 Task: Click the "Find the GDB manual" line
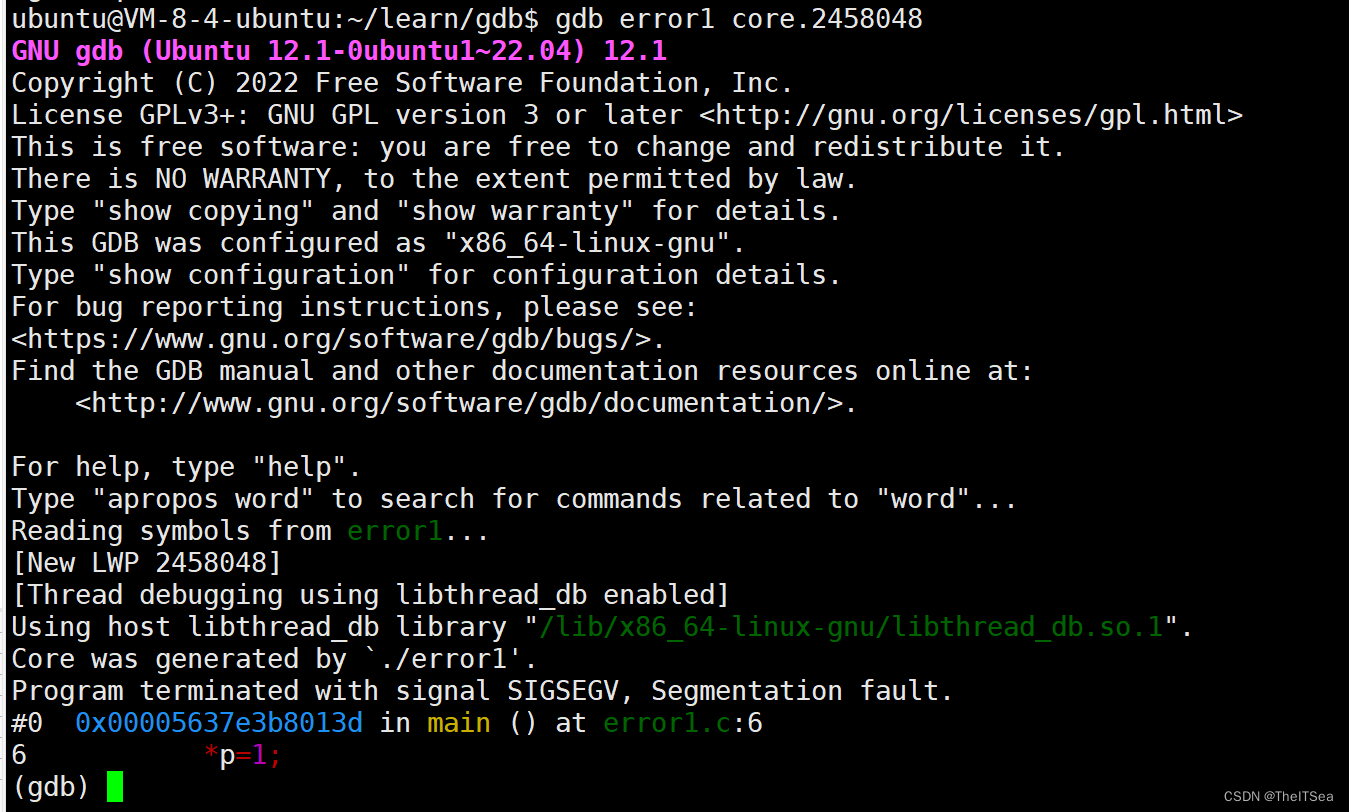[x=523, y=370]
